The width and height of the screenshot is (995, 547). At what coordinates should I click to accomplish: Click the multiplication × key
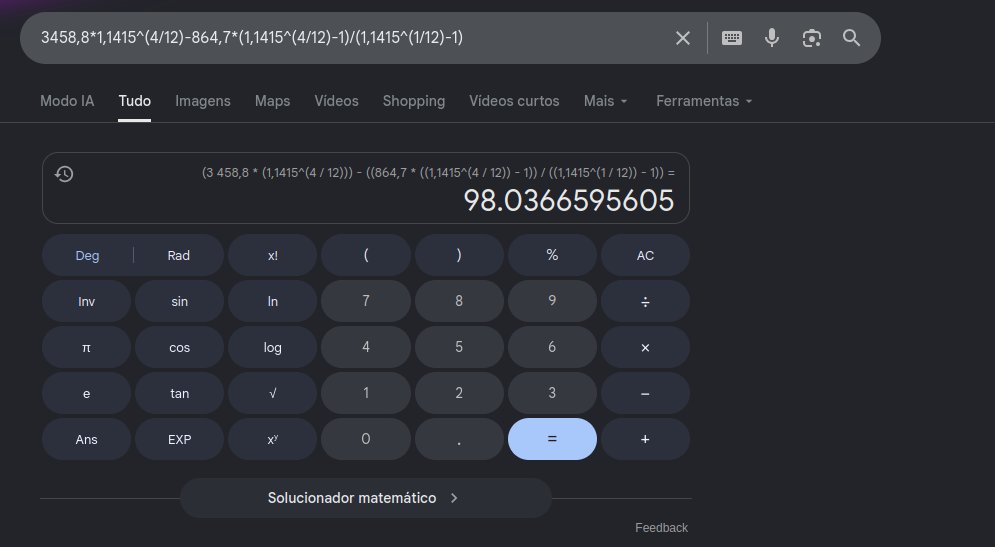click(645, 347)
